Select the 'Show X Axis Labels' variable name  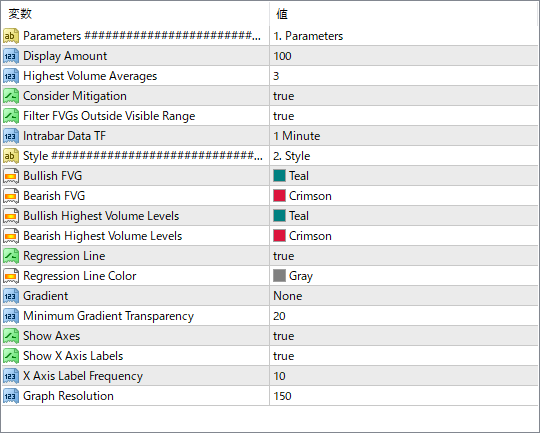click(73, 356)
